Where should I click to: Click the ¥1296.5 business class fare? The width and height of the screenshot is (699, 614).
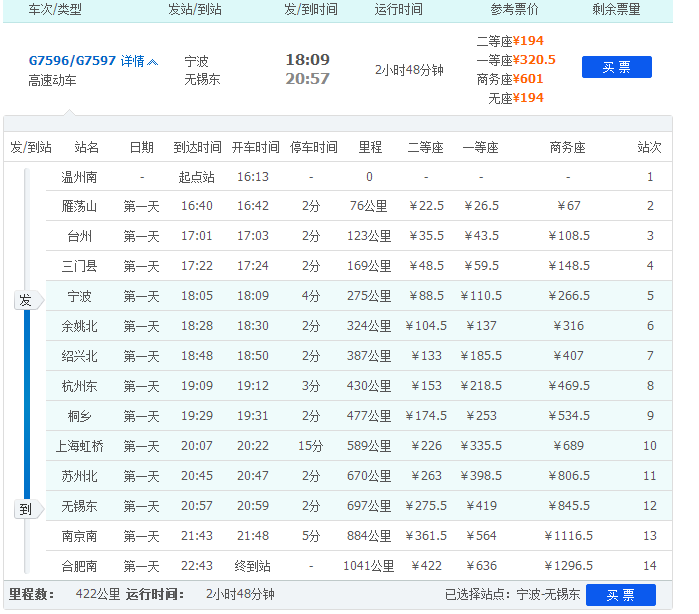point(568,566)
